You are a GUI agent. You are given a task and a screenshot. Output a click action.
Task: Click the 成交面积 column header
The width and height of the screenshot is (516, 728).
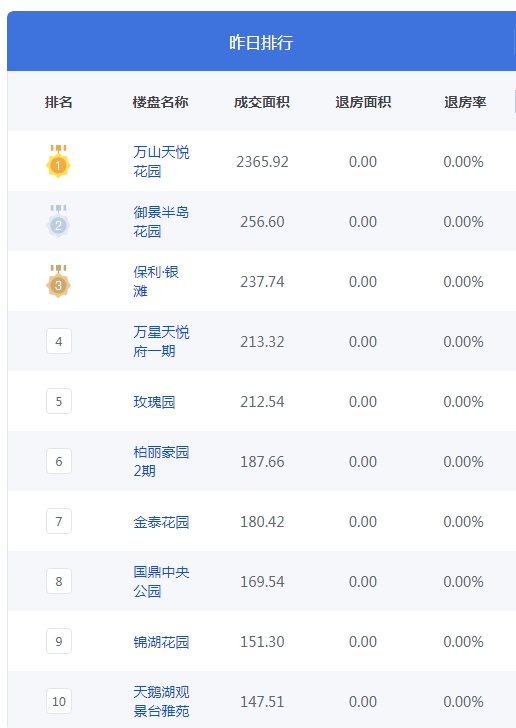[262, 102]
